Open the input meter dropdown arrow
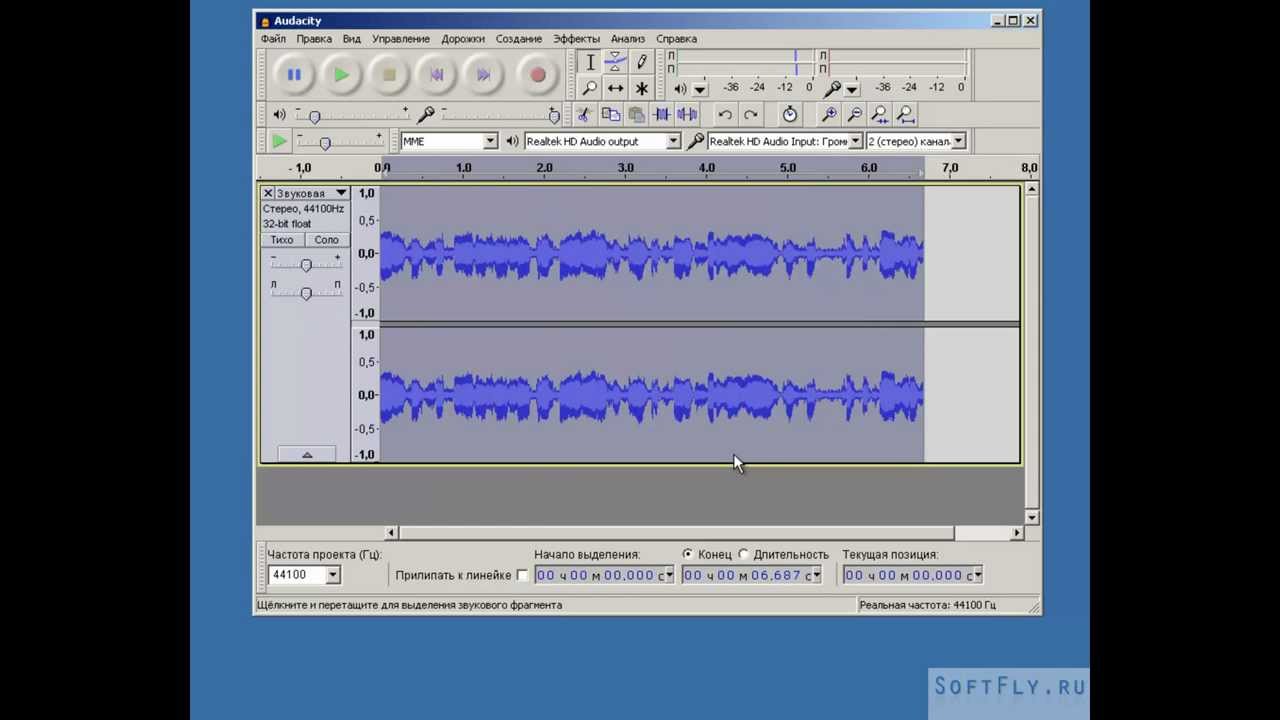Viewport: 1280px width, 720px height. (x=852, y=89)
